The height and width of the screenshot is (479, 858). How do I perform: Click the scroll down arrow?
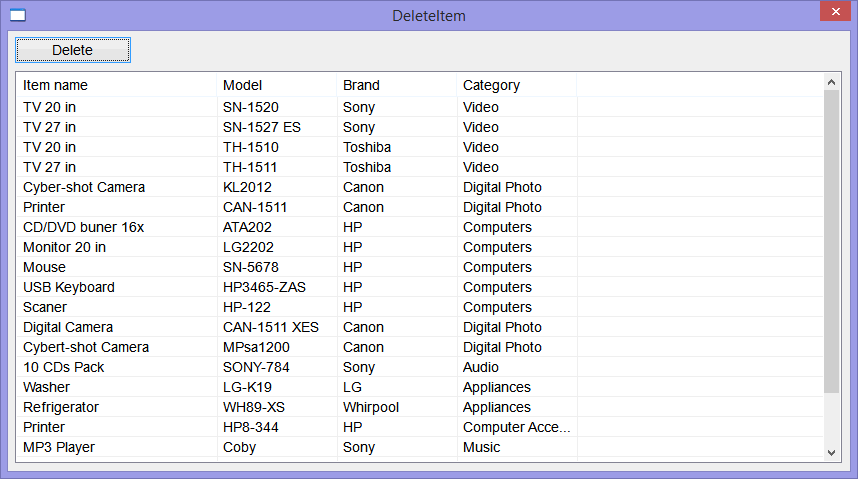pos(831,453)
